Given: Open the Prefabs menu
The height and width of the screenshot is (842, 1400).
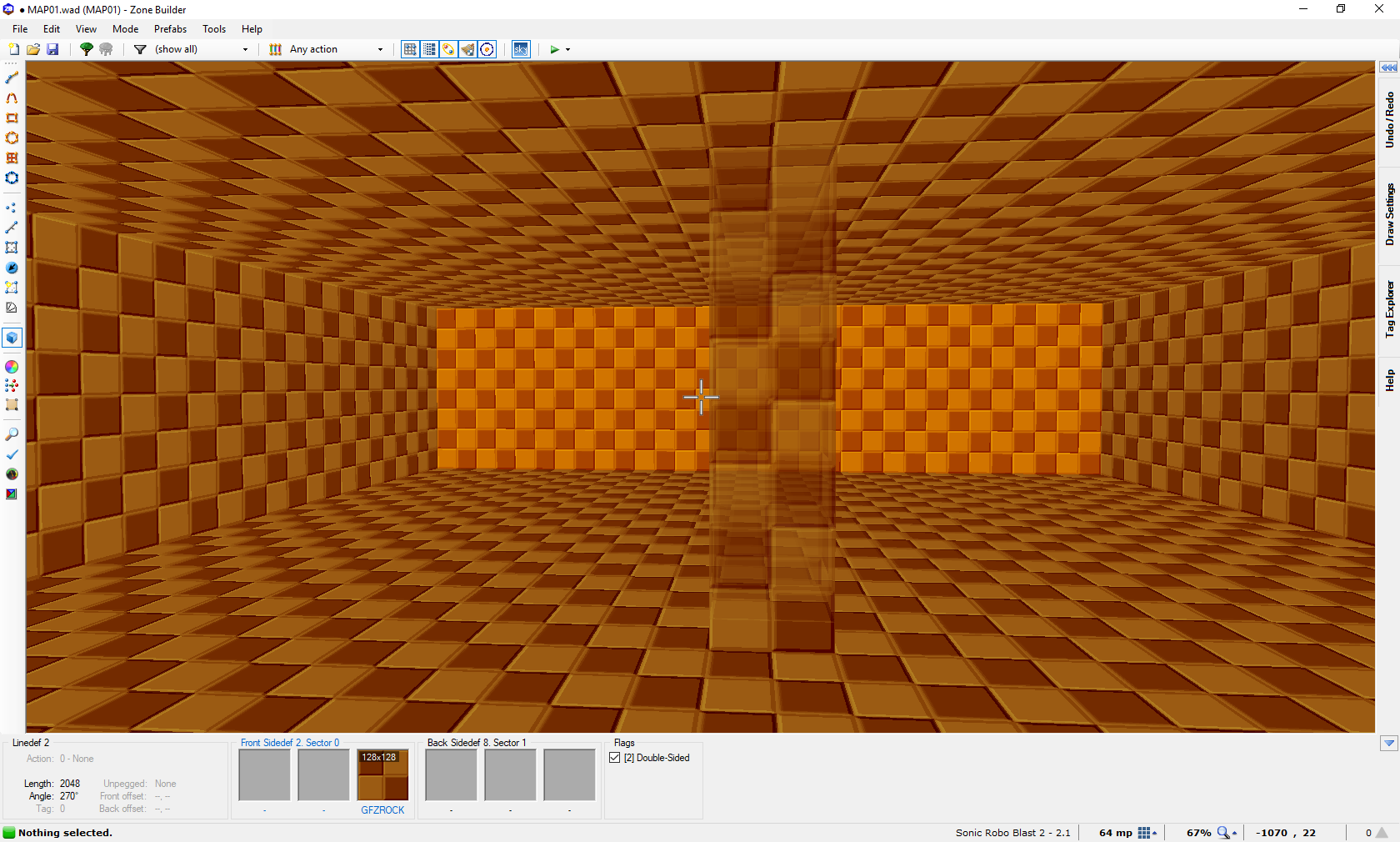Looking at the screenshot, I should (170, 29).
